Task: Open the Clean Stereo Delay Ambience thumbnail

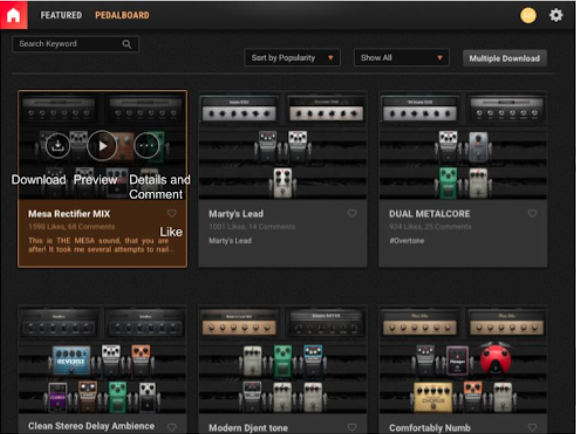Action: (102, 359)
